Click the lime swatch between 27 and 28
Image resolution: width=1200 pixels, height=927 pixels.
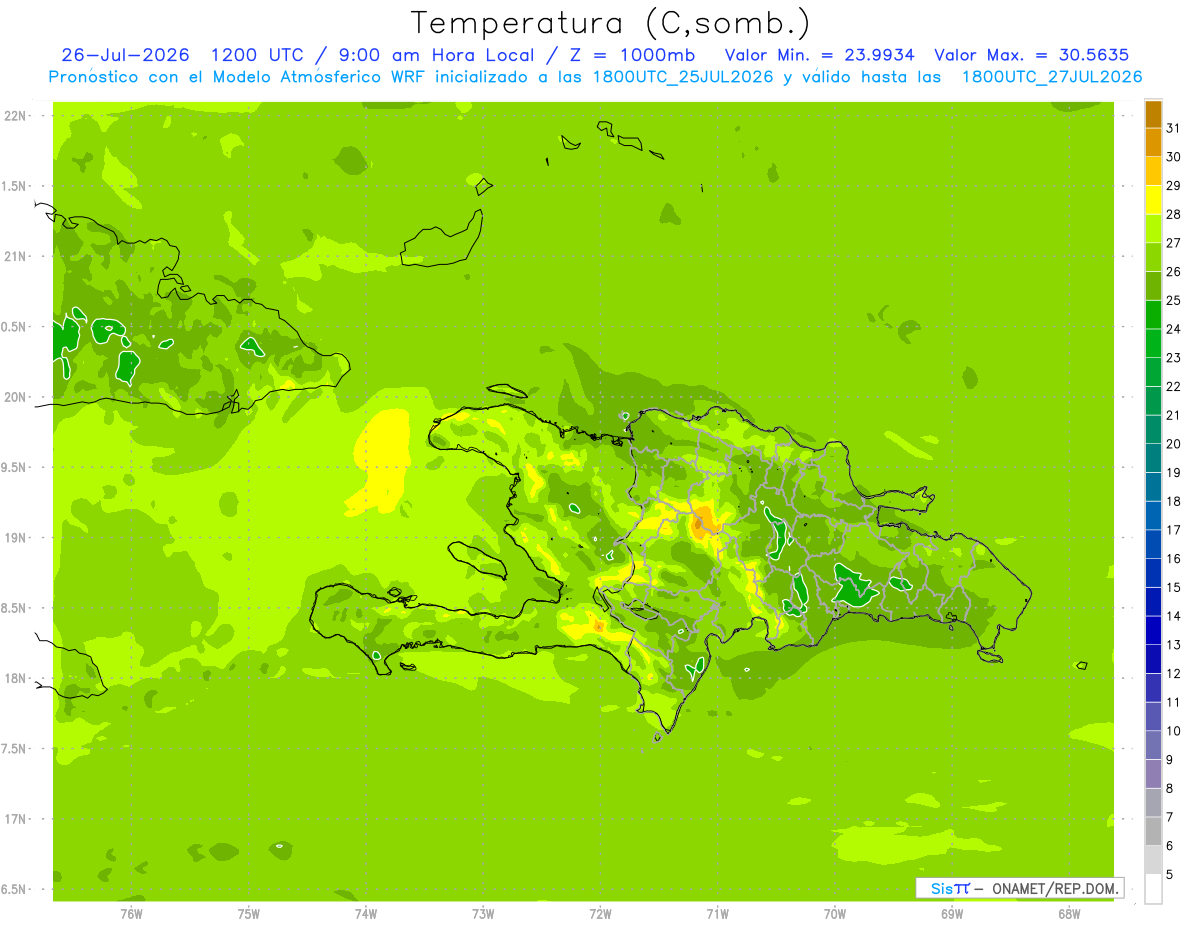[x=1153, y=228]
